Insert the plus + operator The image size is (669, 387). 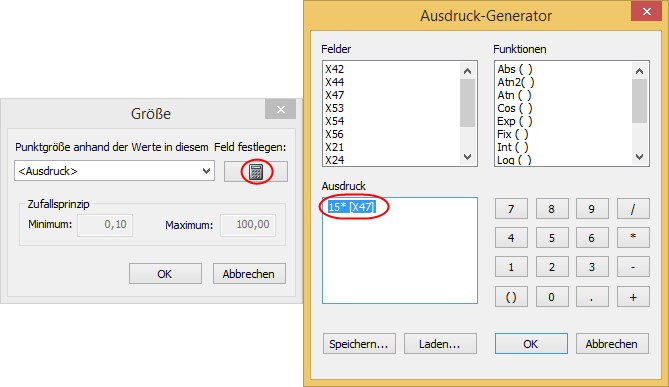pos(633,297)
